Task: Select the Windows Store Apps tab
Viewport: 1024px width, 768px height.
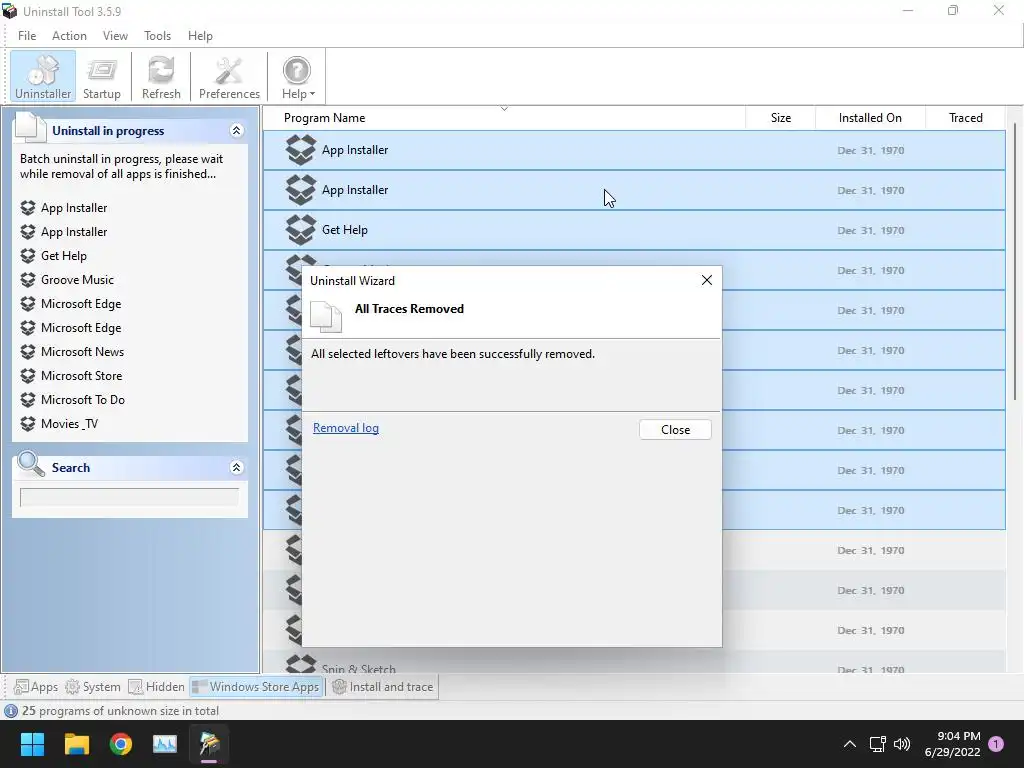Action: point(256,686)
